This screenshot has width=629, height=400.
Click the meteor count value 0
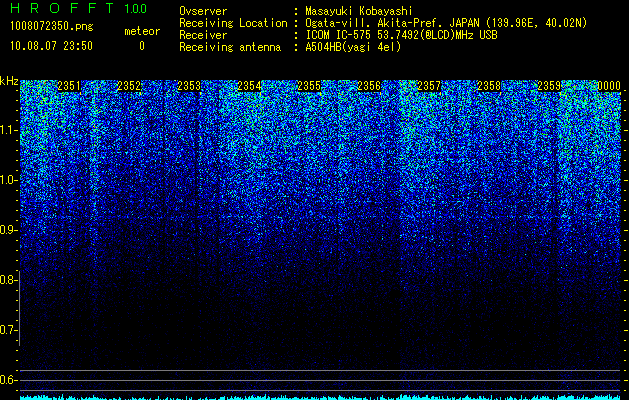tap(142, 46)
